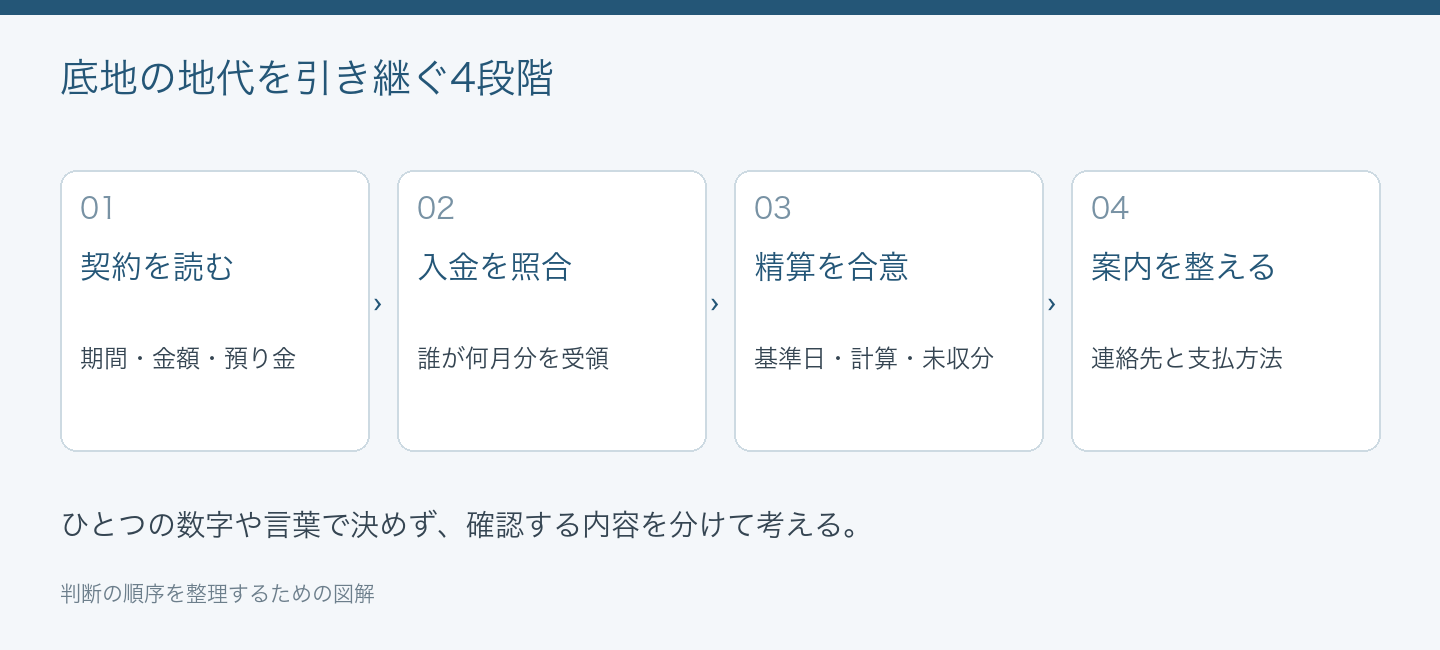Screen dimensions: 1440x650
Task: Click the dark blue top header bar
Action: (720, 7)
